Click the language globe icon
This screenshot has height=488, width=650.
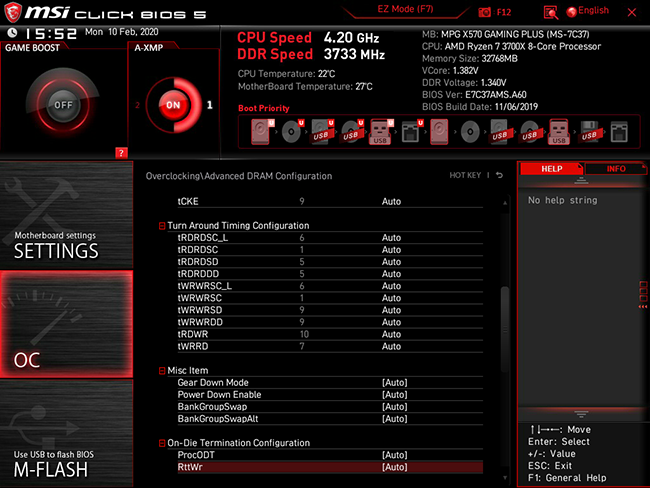tap(572, 12)
